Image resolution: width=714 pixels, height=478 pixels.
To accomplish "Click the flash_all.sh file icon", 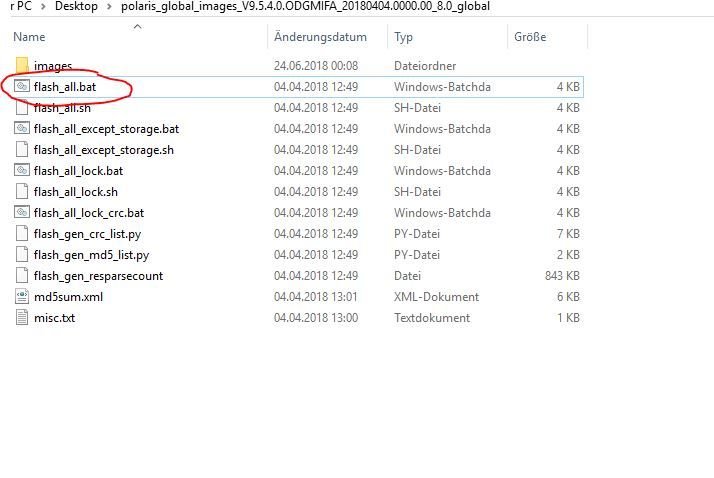I will click(x=21, y=107).
